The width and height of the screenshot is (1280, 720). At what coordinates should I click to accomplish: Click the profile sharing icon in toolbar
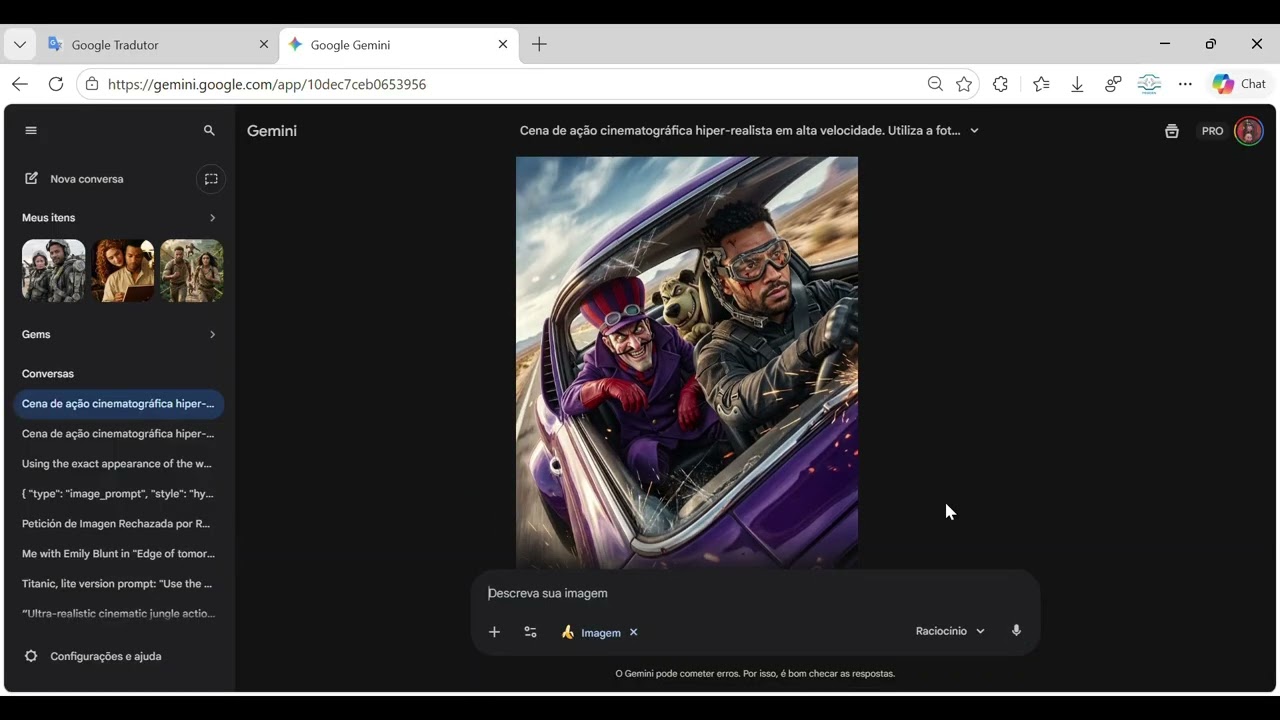point(1113,85)
